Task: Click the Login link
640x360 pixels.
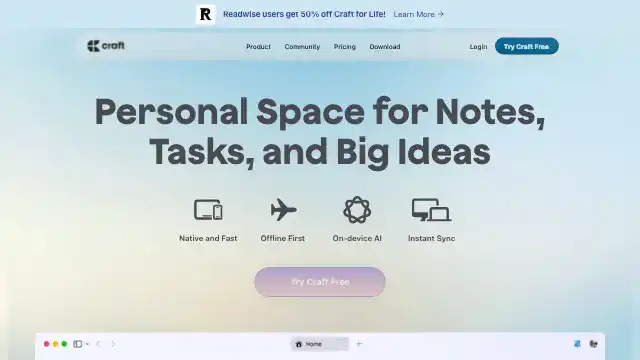Action: tap(478, 47)
